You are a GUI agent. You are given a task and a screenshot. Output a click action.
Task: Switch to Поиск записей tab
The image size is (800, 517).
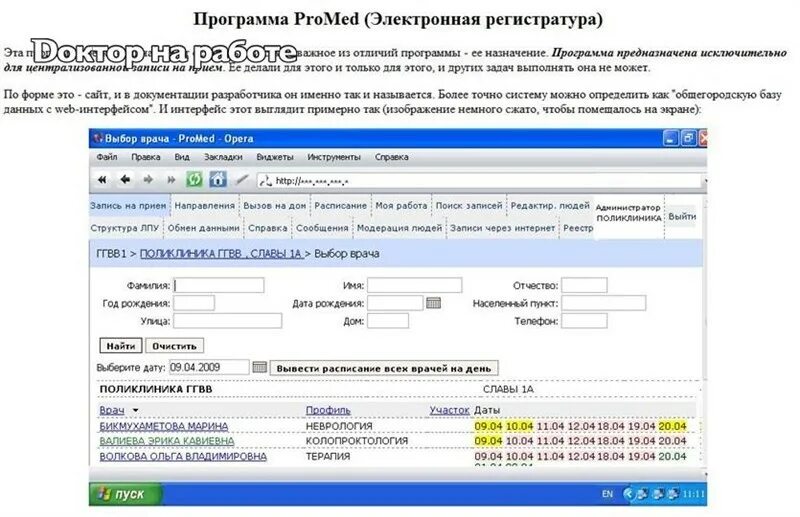[469, 206]
